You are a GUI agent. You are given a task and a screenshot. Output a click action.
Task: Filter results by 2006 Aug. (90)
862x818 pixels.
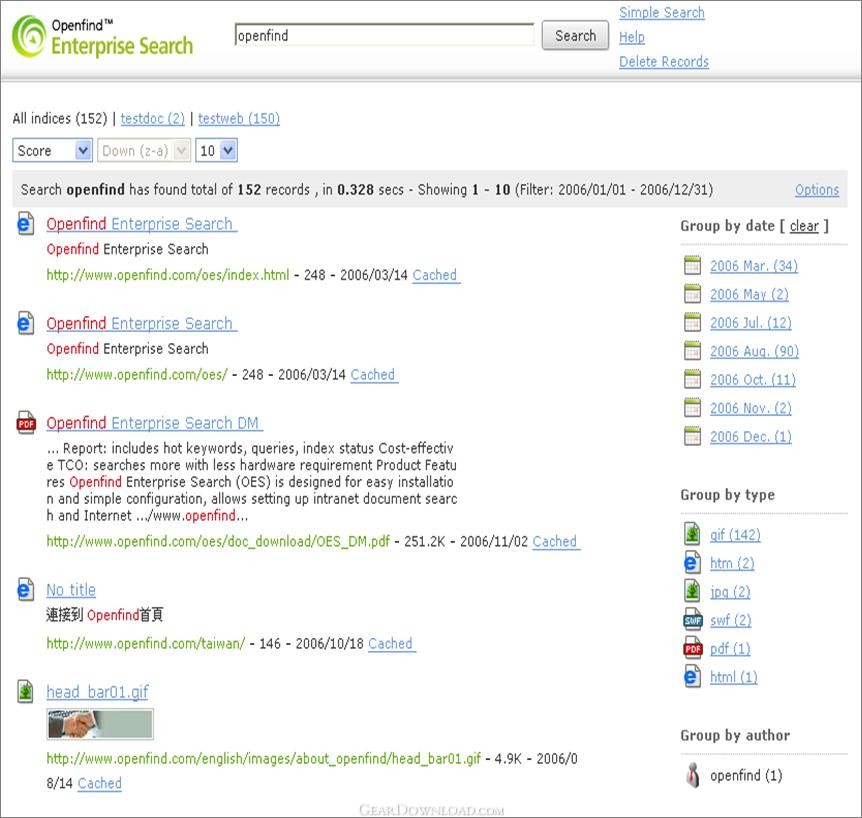point(754,351)
